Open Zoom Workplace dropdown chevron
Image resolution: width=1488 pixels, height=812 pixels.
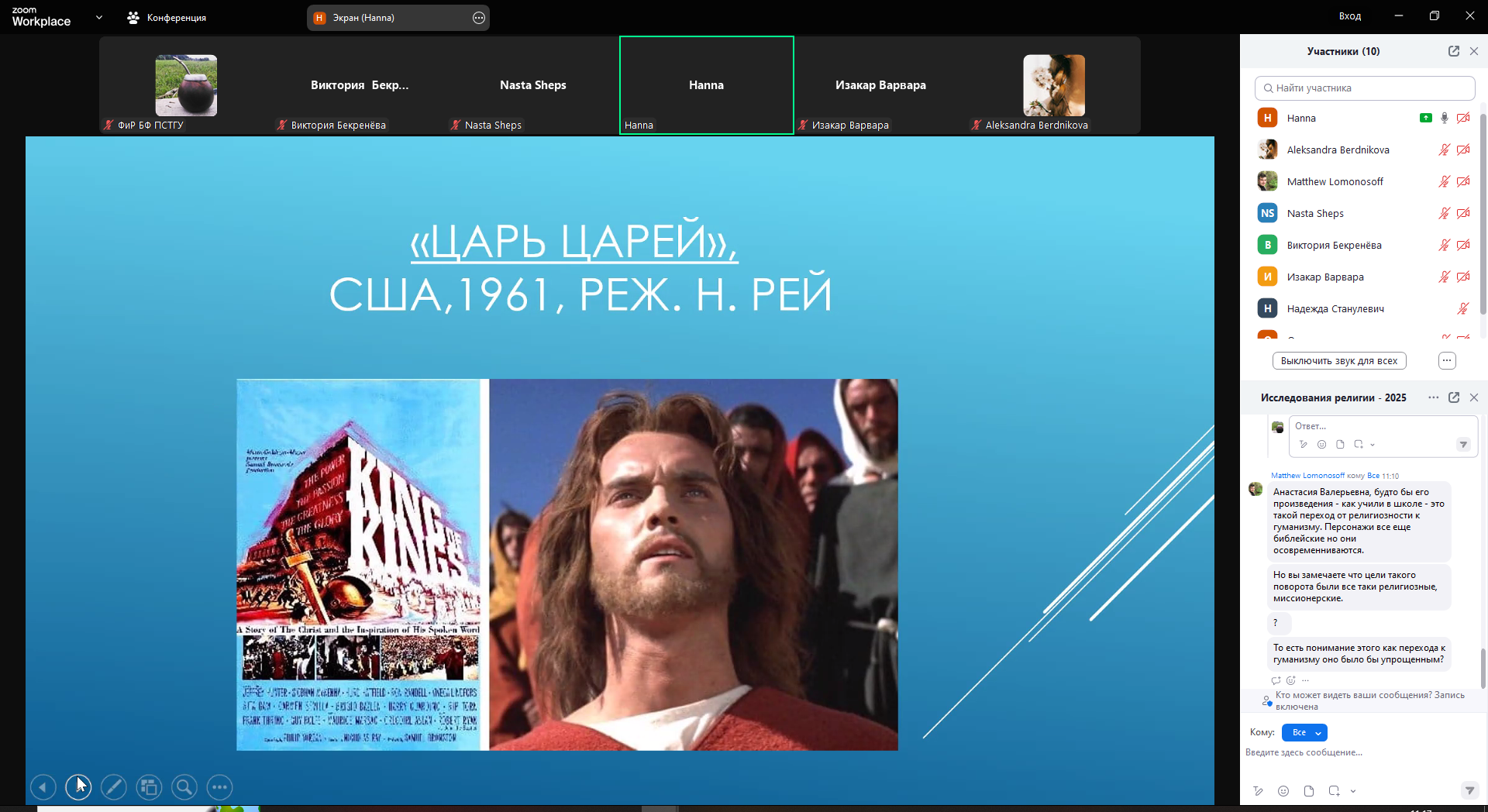[99, 17]
